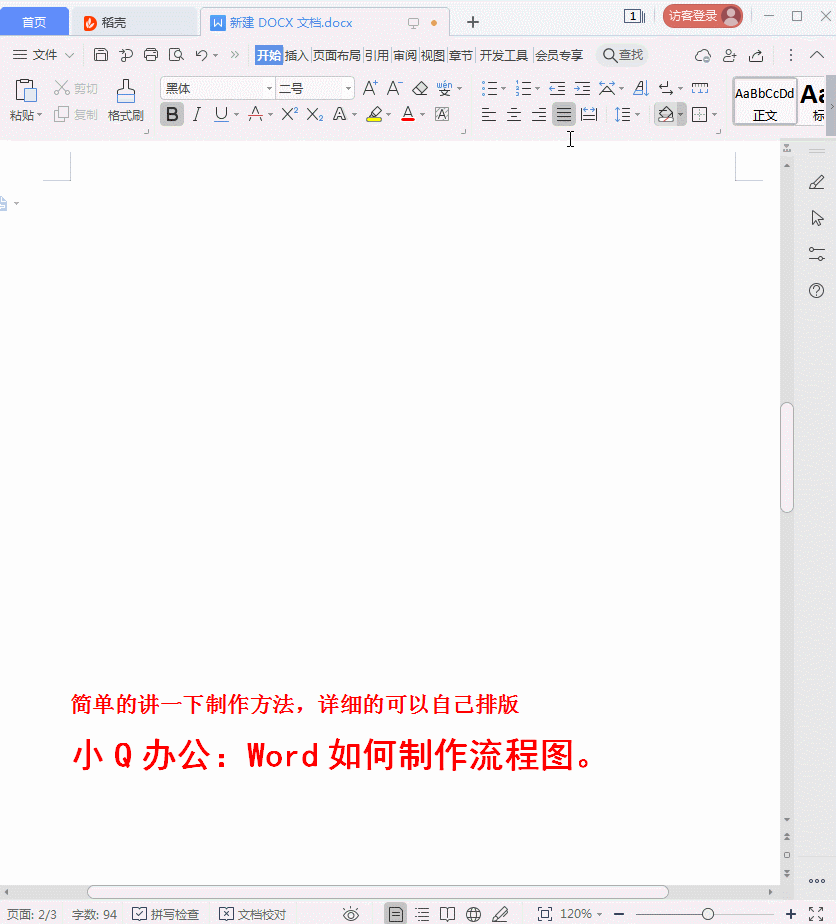Image resolution: width=836 pixels, height=924 pixels.
Task: Expand line spacing dropdown
Action: click(x=637, y=114)
